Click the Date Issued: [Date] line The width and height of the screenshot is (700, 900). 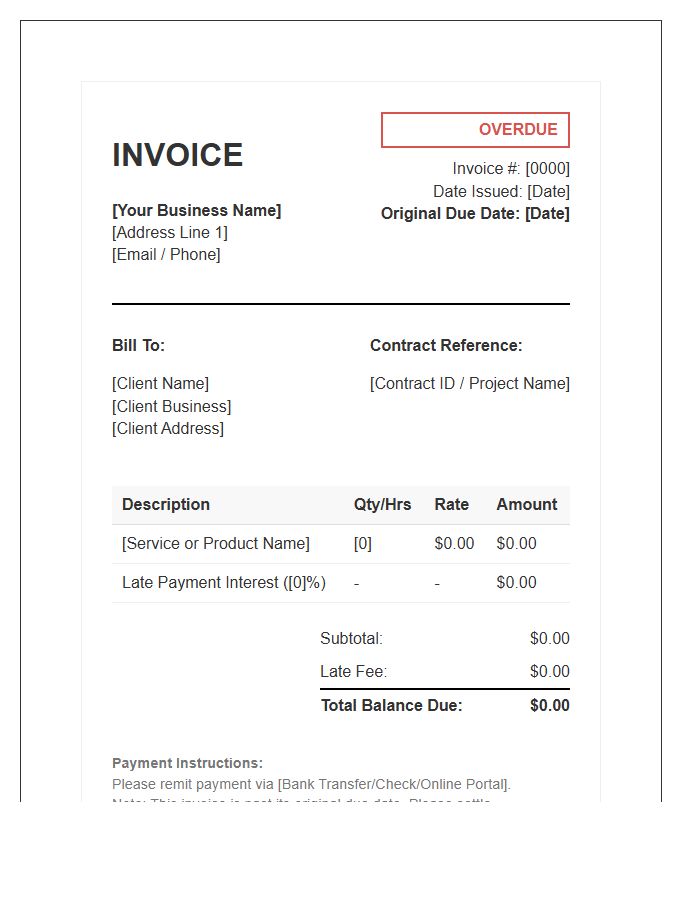(x=501, y=191)
